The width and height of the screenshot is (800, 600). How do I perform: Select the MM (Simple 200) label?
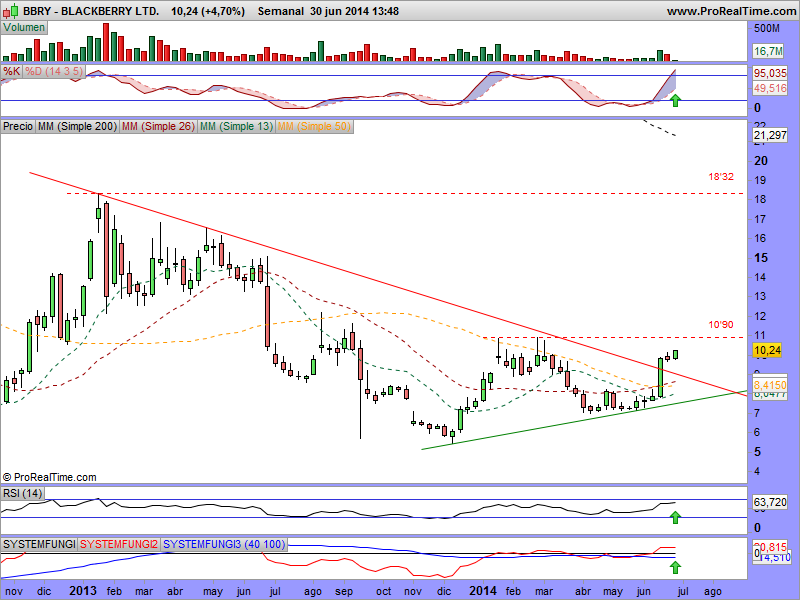pos(78,126)
